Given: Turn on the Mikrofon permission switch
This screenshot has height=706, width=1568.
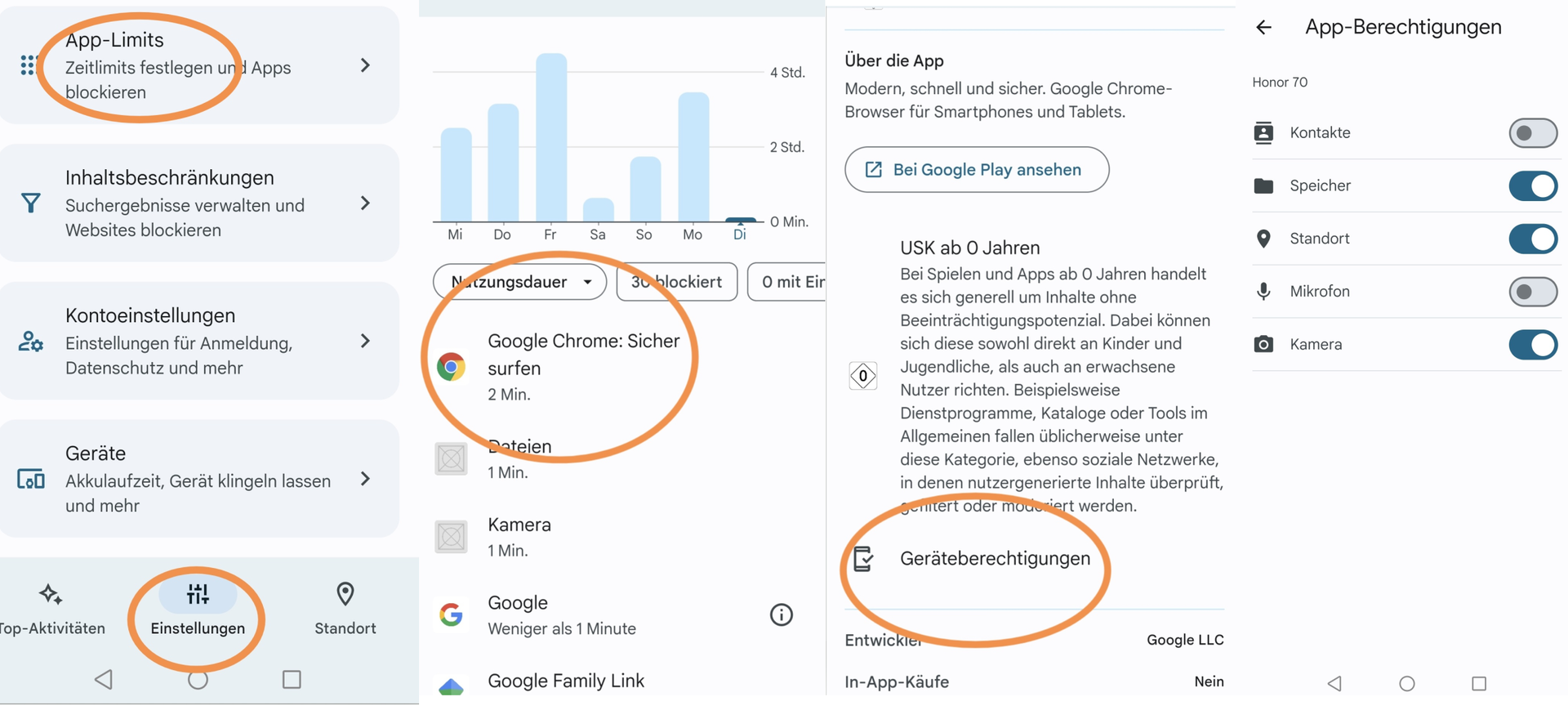Looking at the screenshot, I should [1532, 292].
